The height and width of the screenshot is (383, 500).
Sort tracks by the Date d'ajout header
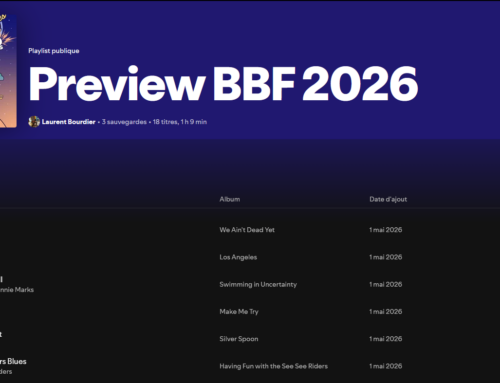click(x=388, y=199)
